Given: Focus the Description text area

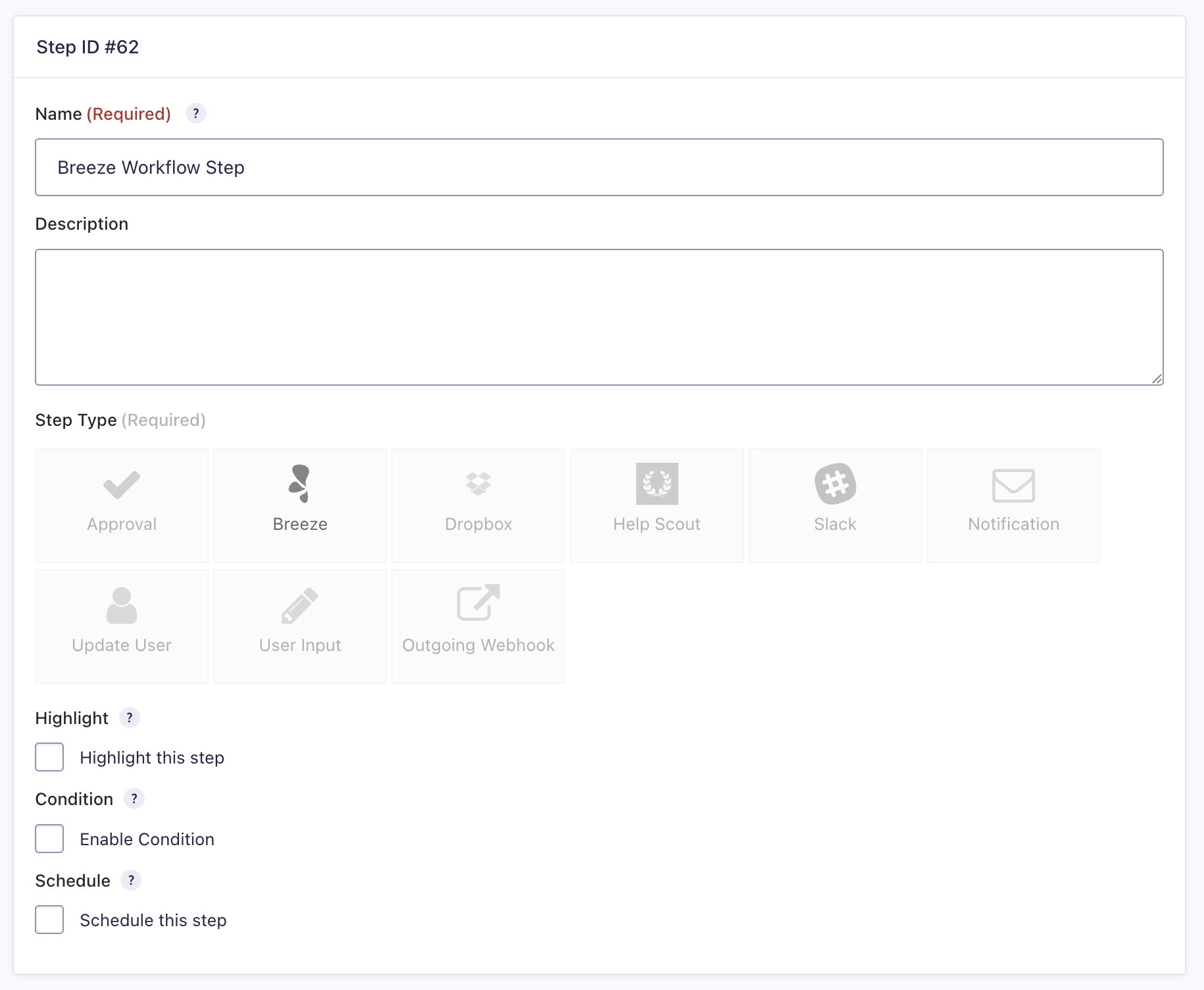Looking at the screenshot, I should click(x=599, y=317).
